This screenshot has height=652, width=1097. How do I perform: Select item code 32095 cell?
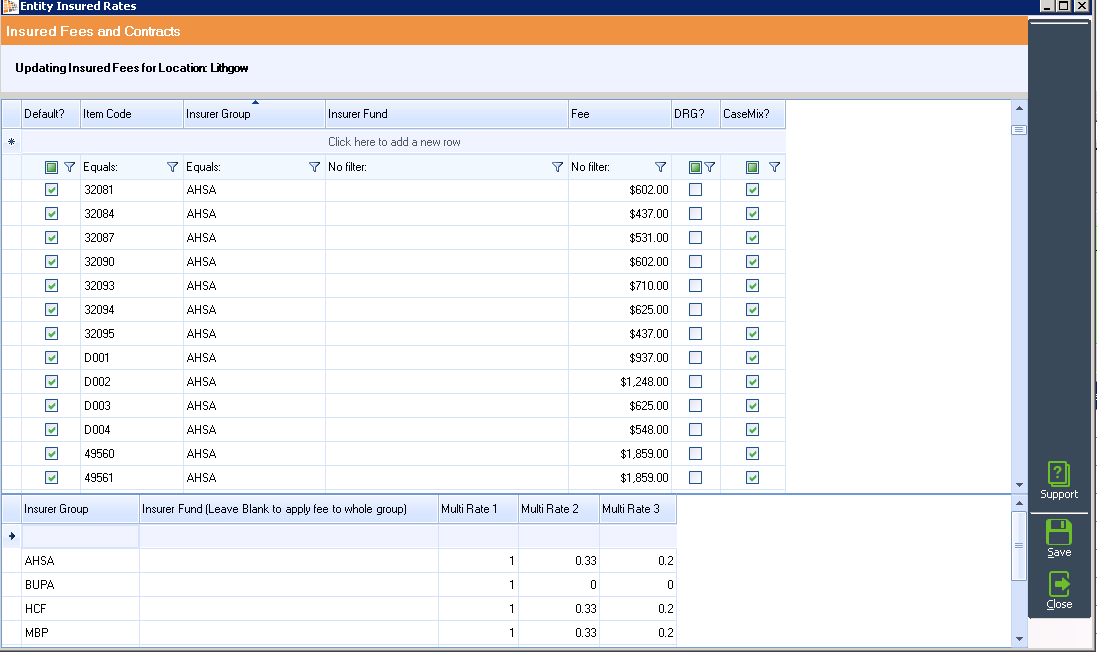(x=132, y=334)
